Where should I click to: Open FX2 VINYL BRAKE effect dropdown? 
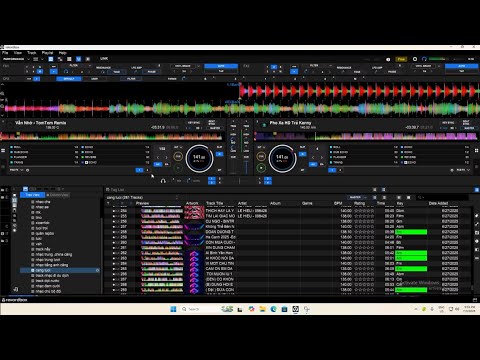(426, 66)
